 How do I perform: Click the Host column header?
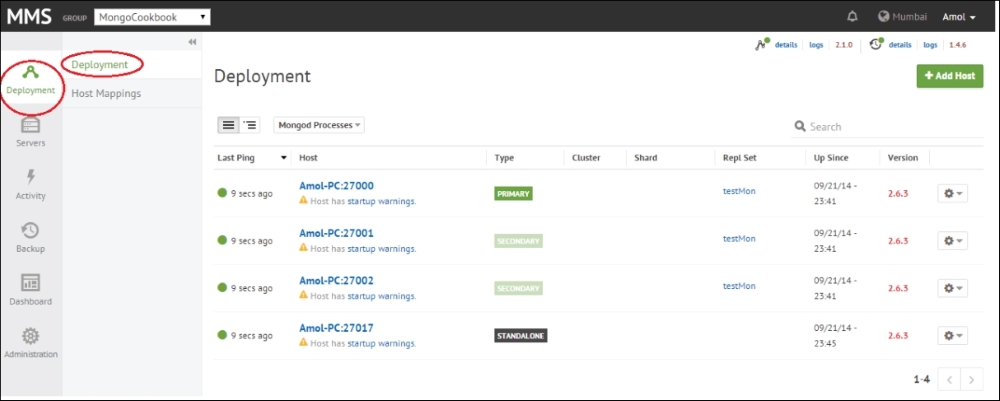(308, 157)
